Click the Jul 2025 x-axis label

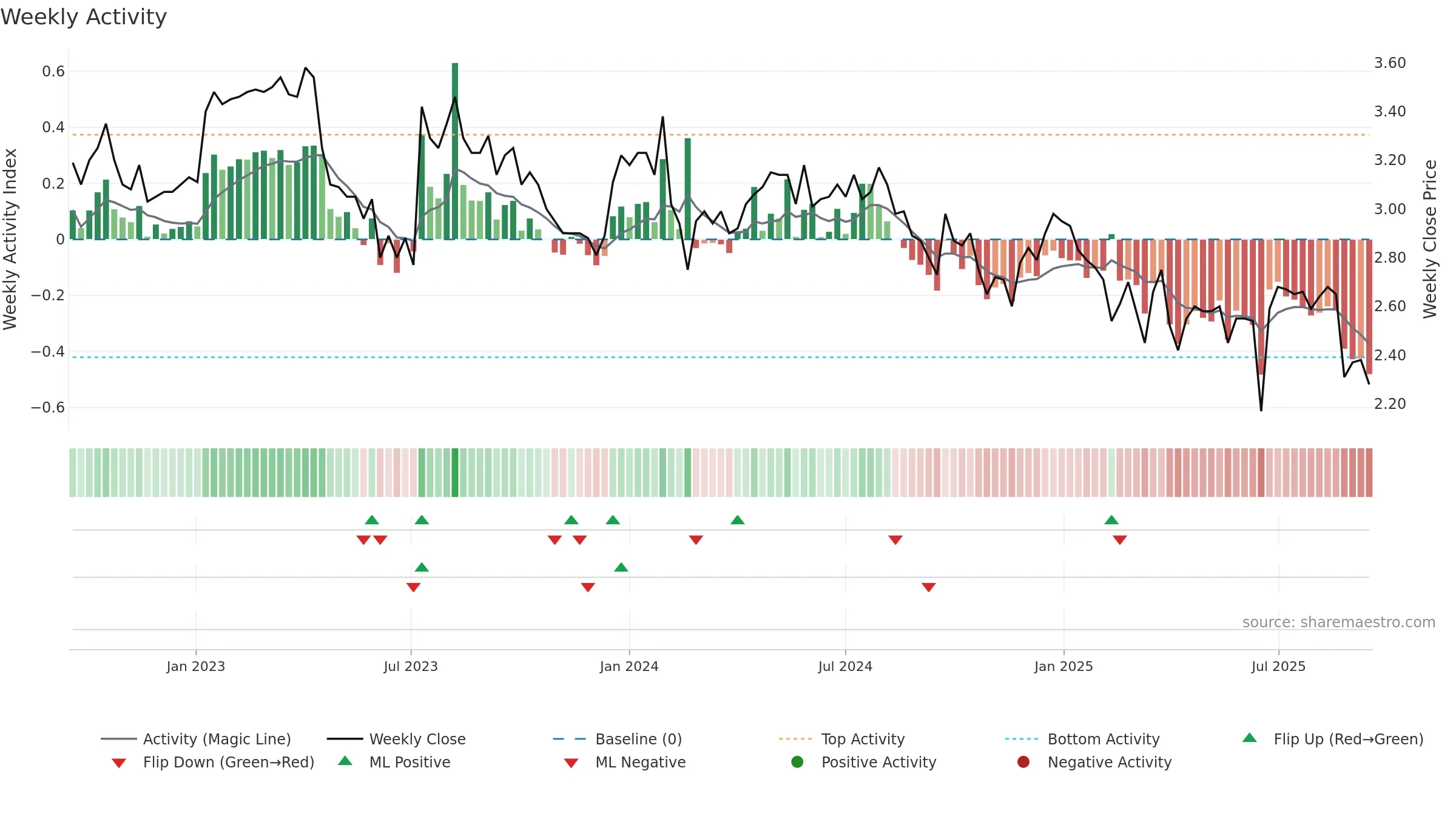(1278, 667)
